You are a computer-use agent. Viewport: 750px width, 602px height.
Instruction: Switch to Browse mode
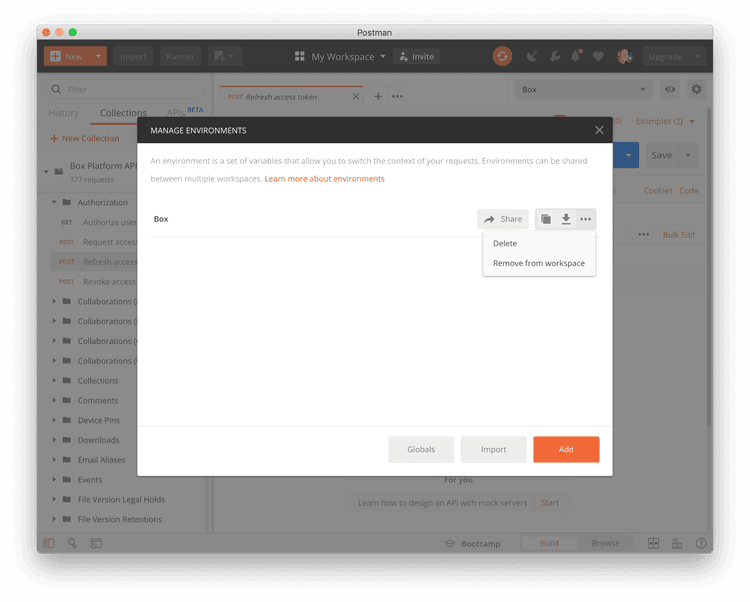tap(606, 543)
